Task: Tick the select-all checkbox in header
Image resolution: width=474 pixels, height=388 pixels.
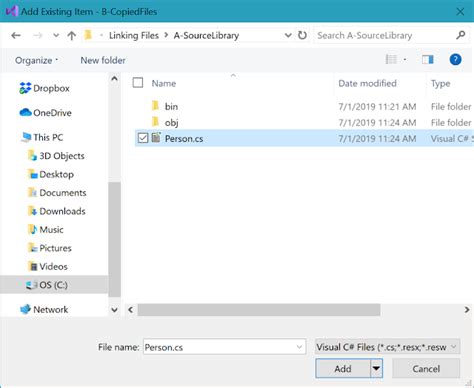Action: pyautogui.click(x=138, y=83)
